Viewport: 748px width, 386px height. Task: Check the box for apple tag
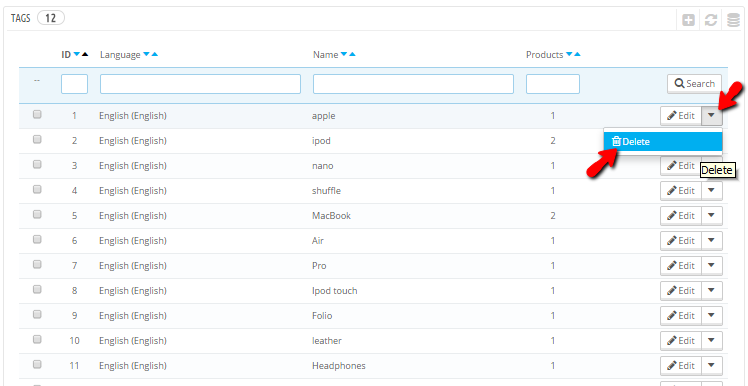click(x=37, y=115)
